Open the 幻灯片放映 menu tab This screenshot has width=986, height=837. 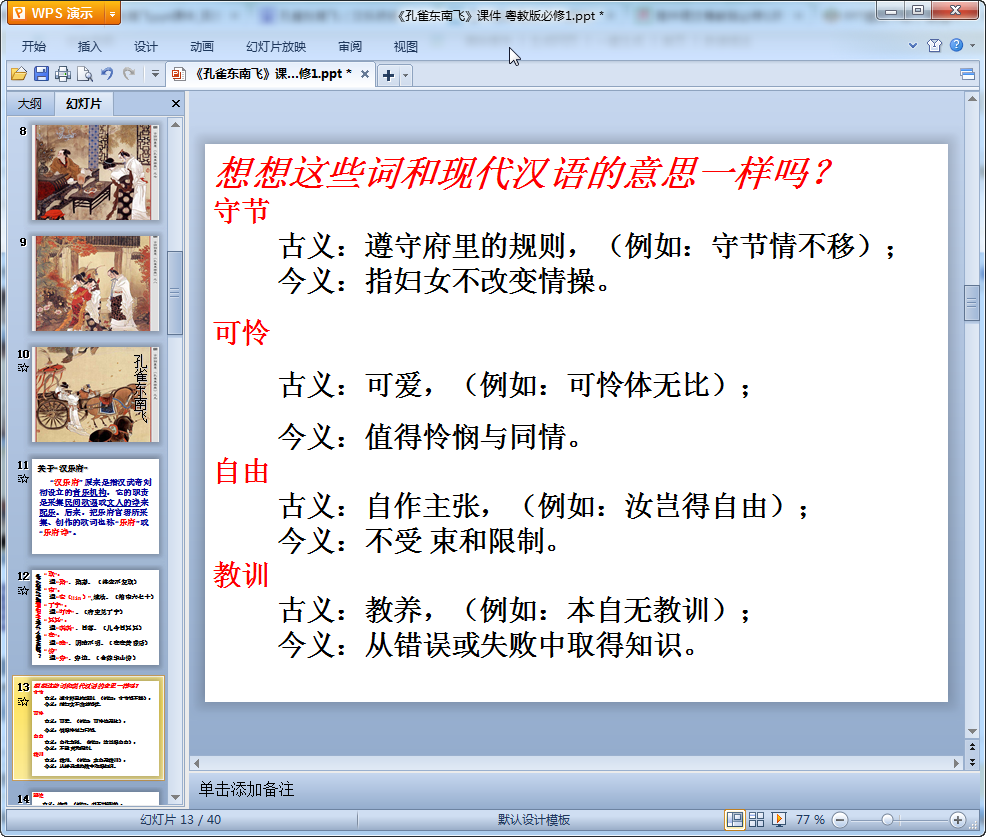point(276,47)
